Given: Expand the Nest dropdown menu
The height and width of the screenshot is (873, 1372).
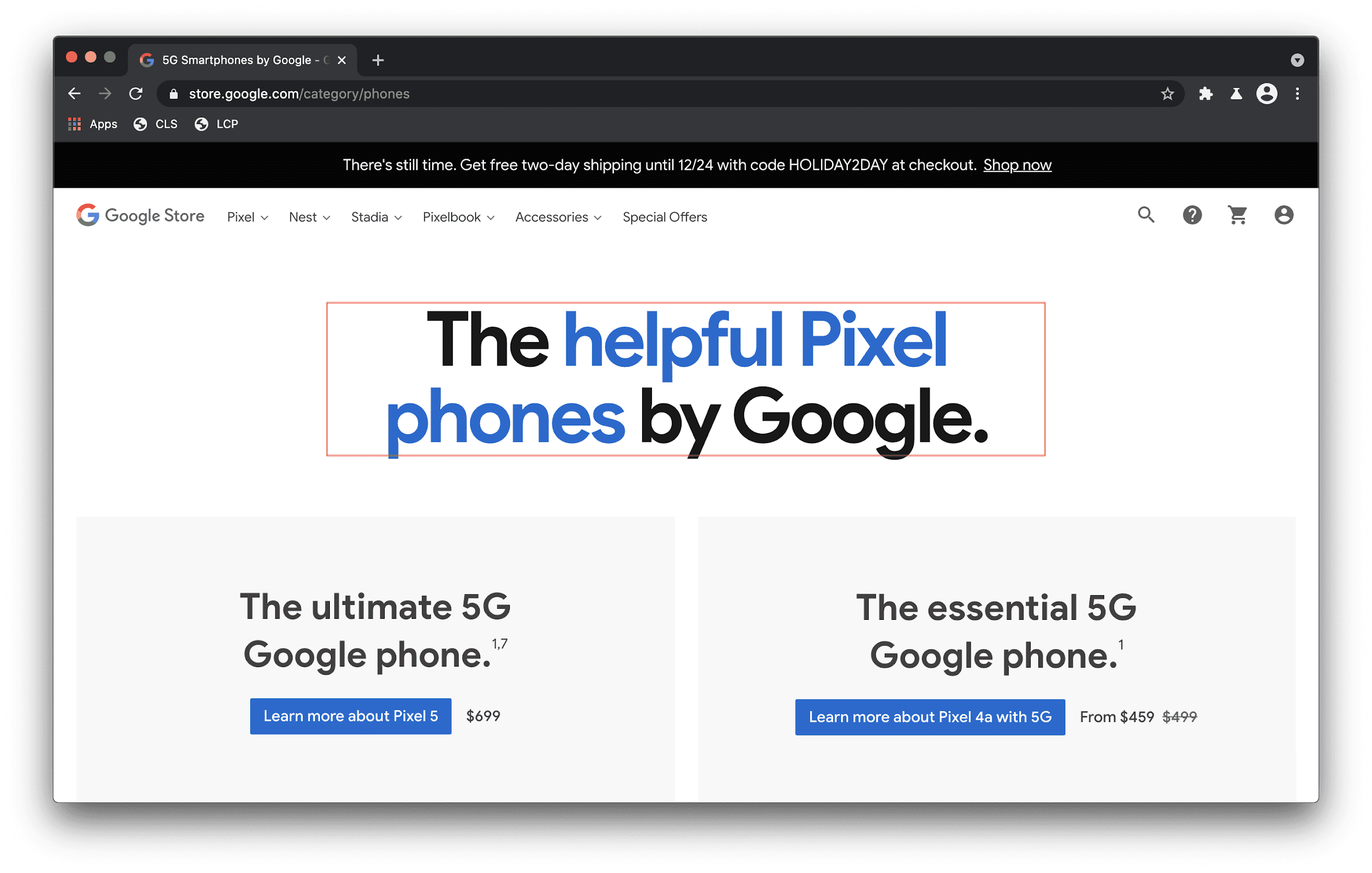Looking at the screenshot, I should (x=308, y=217).
